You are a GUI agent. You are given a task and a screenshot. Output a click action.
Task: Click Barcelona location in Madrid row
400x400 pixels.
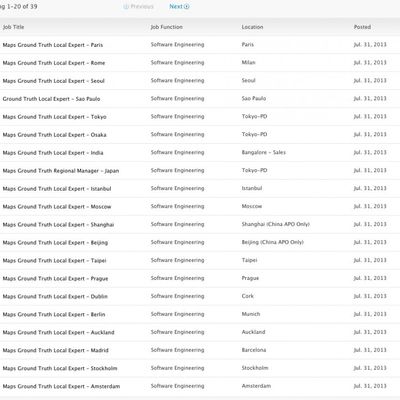coord(254,350)
